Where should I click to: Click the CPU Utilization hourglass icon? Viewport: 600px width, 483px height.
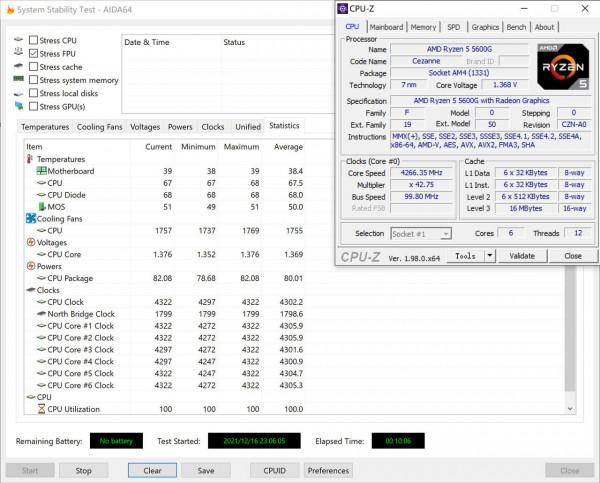(41, 409)
